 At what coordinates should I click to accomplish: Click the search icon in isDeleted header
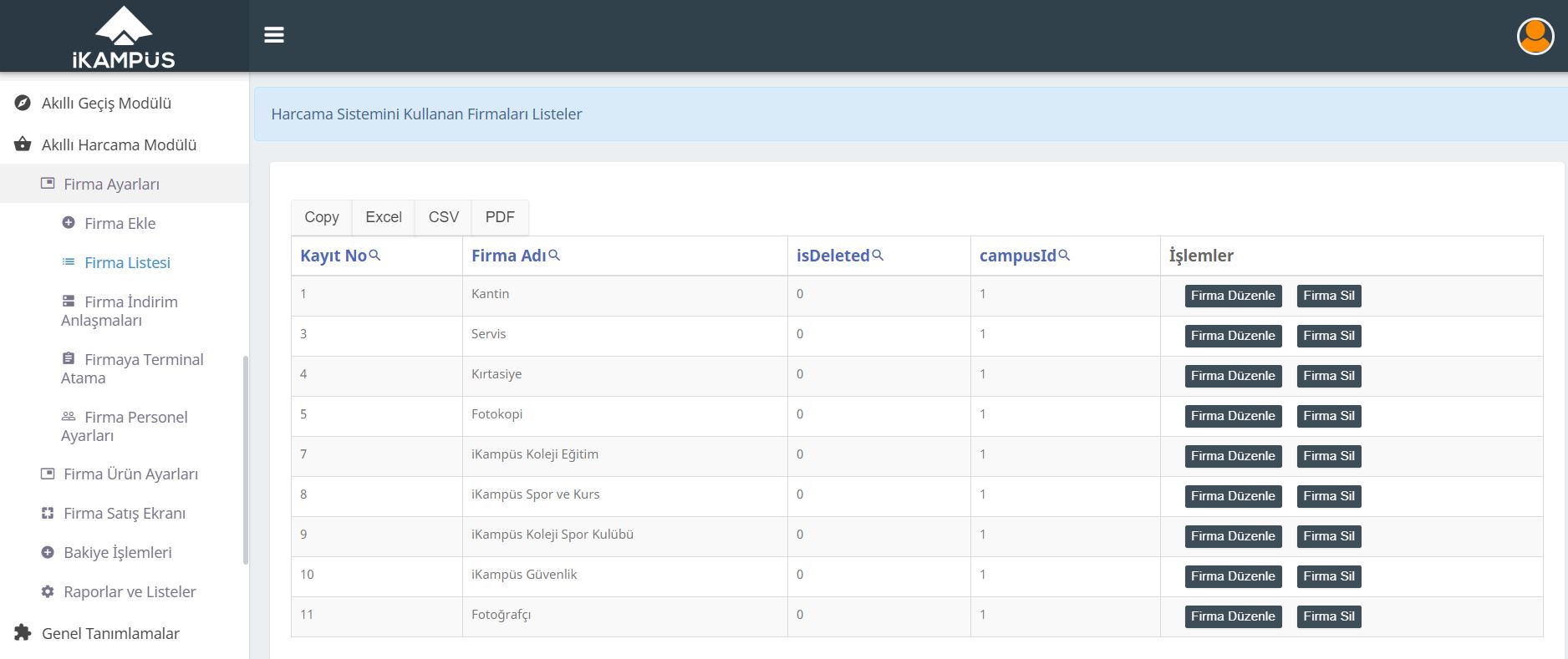point(878,255)
